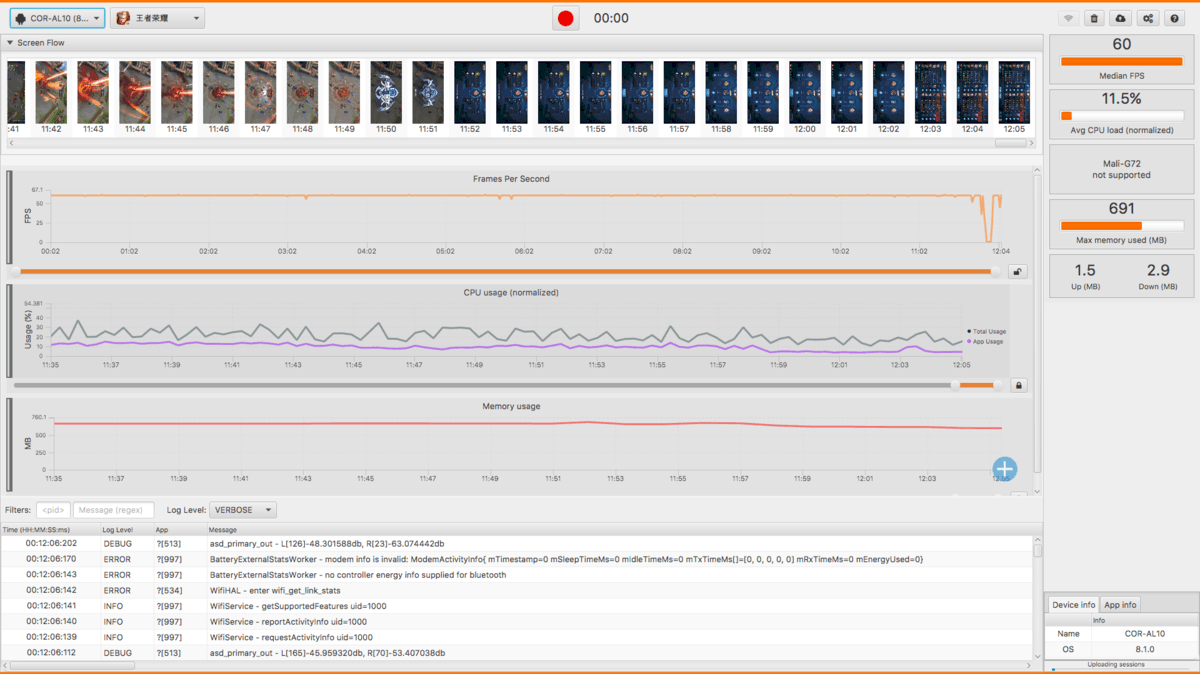Toggle Total Usage legend entry in CPU chart
The height and width of the screenshot is (674, 1200).
[987, 331]
